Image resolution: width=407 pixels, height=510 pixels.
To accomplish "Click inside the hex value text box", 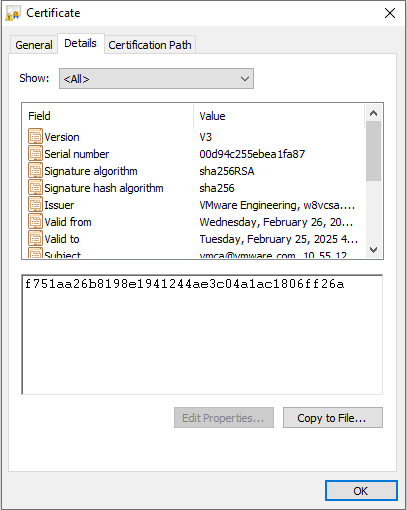I will coord(202,335).
